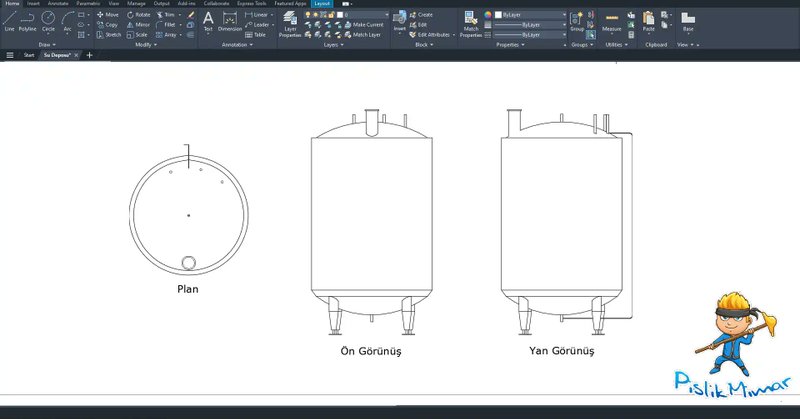Add a new drawing tab with plus
800x419 pixels.
click(89, 55)
